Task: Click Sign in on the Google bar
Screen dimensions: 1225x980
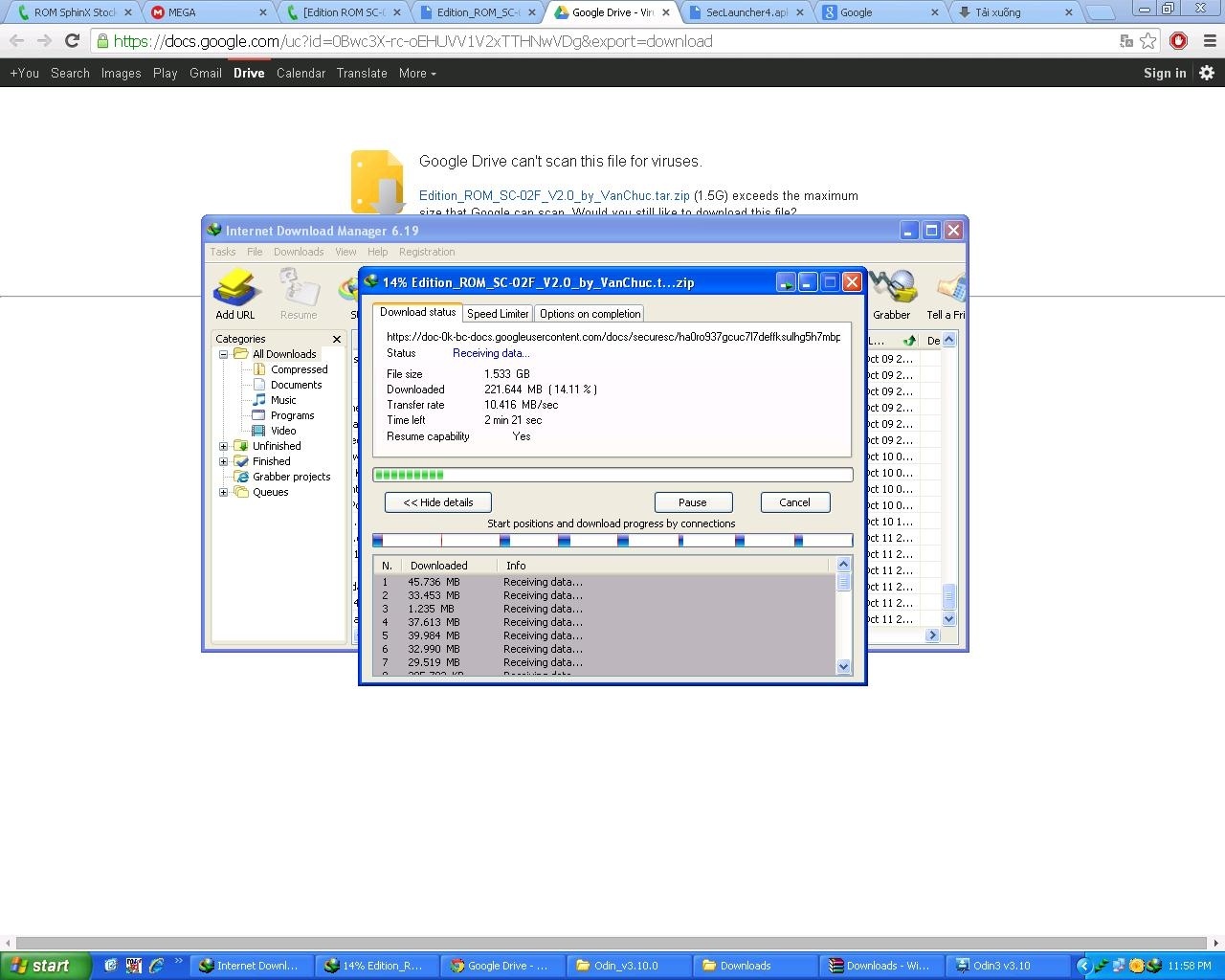Action: coord(1165,73)
